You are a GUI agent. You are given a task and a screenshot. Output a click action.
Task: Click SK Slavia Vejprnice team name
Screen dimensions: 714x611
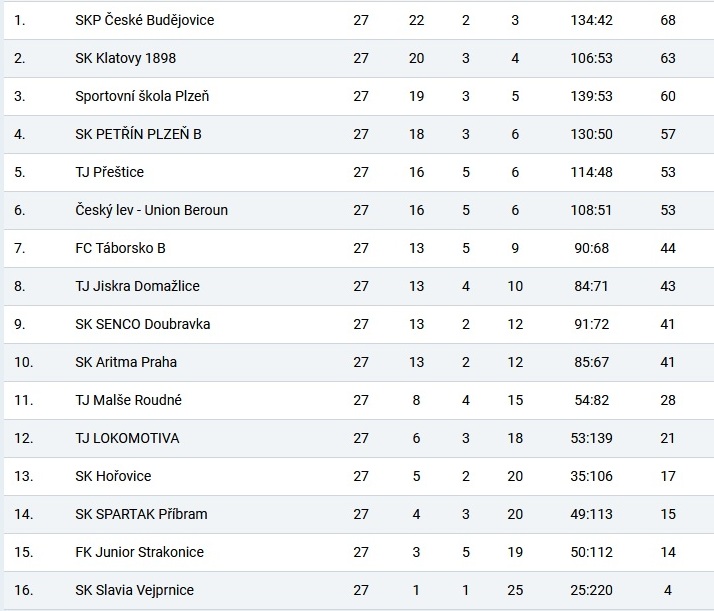click(134, 590)
